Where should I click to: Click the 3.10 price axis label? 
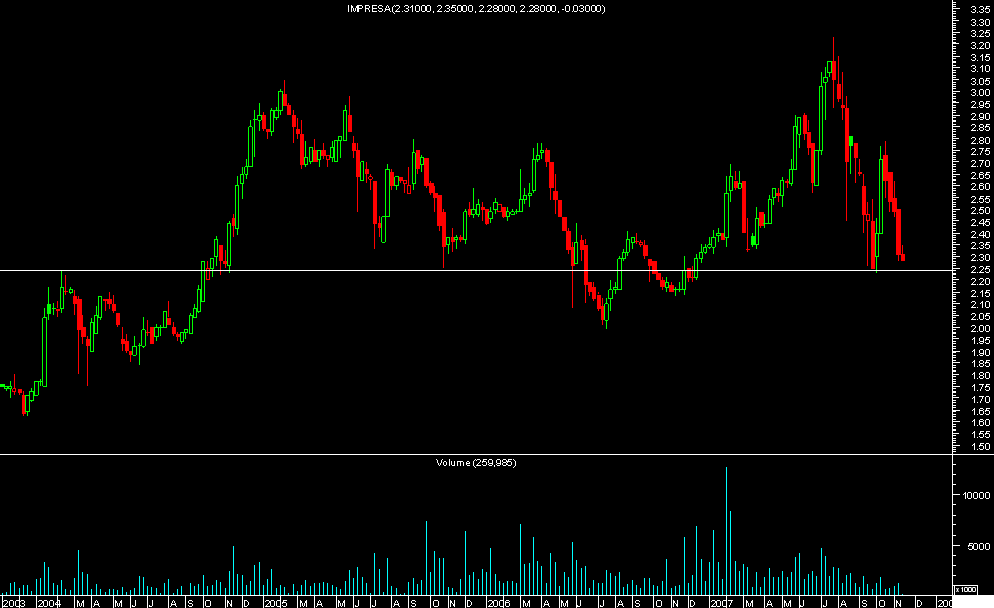pyautogui.click(x=980, y=69)
